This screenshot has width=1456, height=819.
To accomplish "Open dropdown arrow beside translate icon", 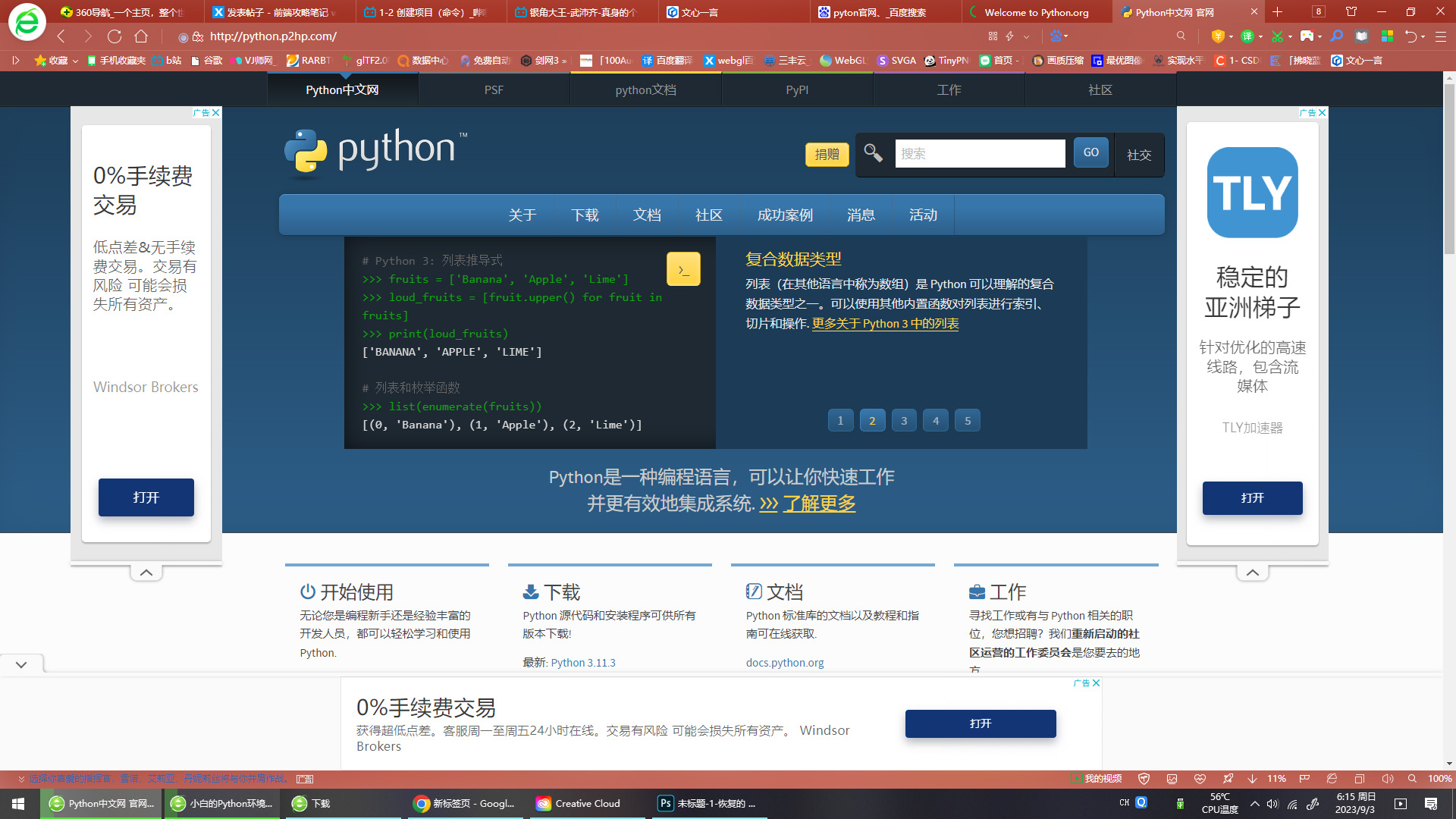I will 1260,36.
